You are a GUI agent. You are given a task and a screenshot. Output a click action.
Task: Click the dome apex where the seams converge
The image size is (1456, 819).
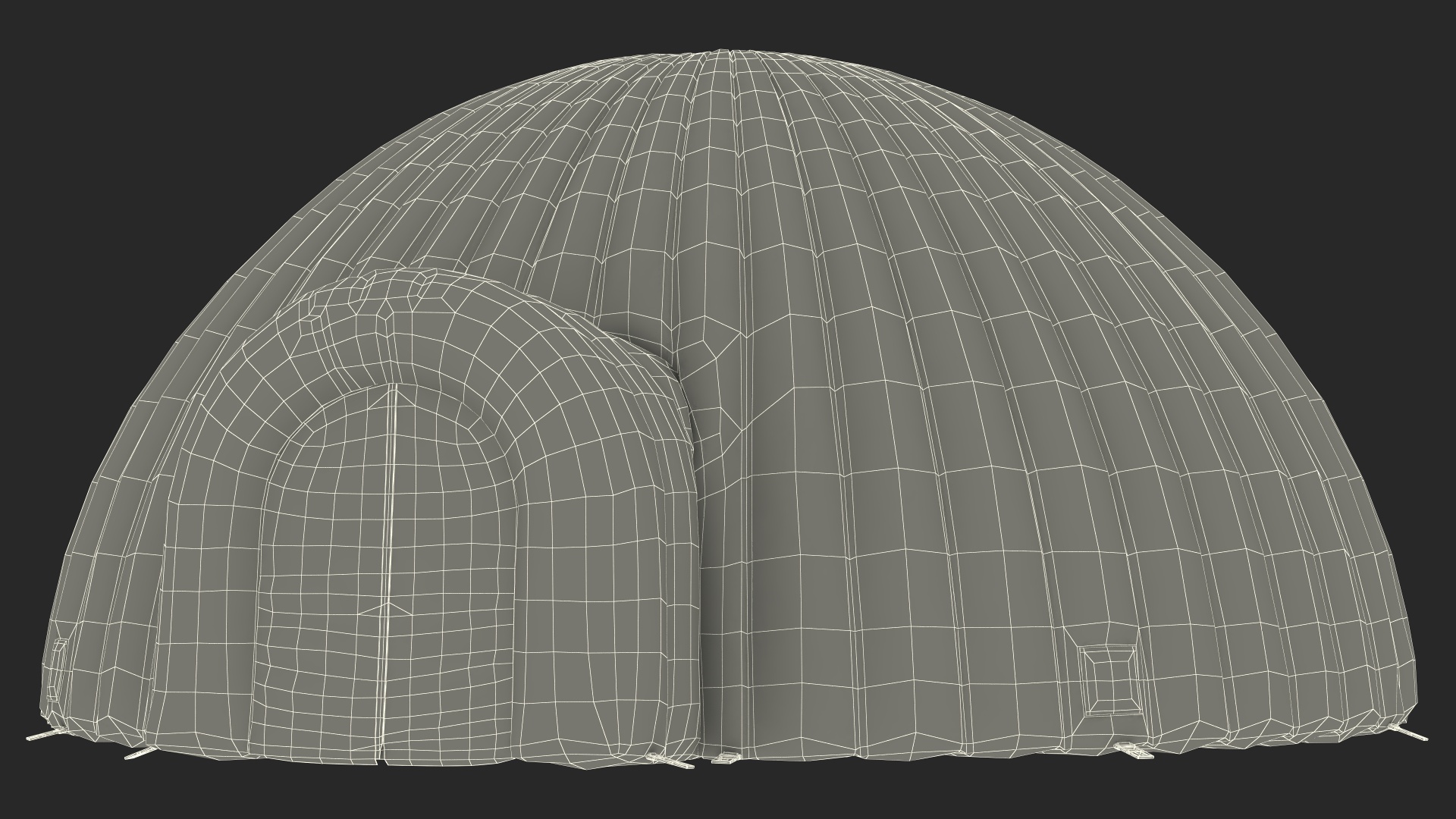[728, 52]
